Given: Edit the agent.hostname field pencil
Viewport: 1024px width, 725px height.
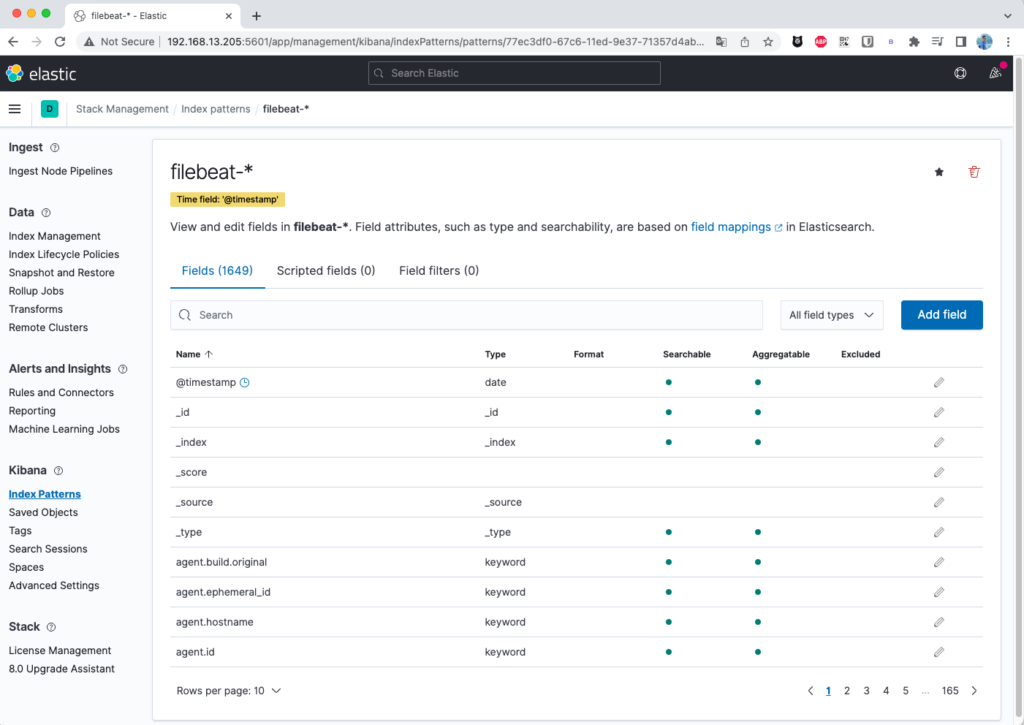Looking at the screenshot, I should 938,622.
